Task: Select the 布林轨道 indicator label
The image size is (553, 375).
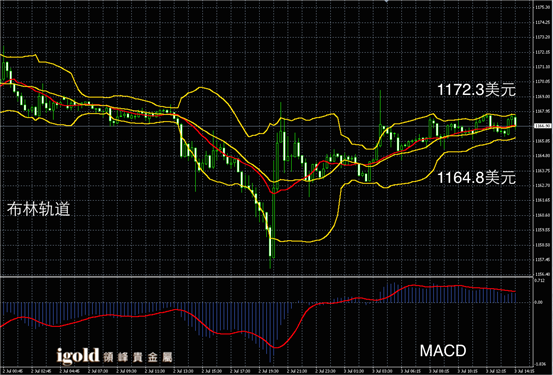Action: [38, 209]
